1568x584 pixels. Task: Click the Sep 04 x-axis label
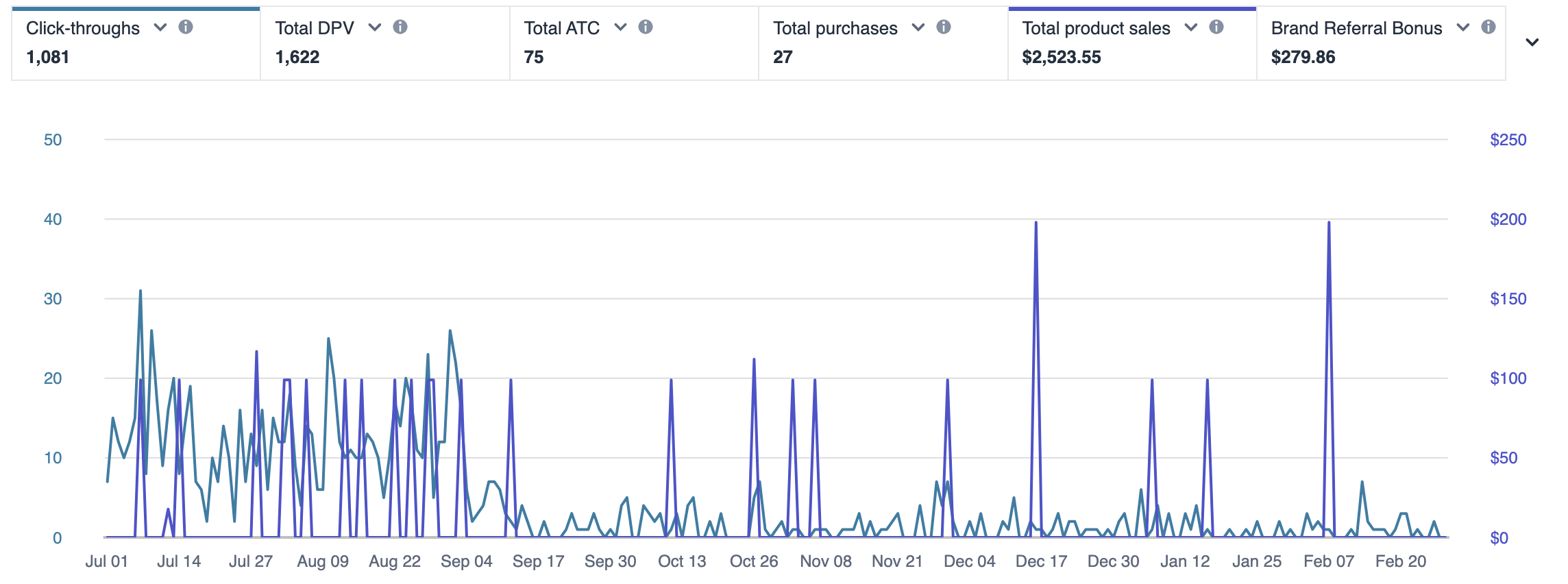466,561
